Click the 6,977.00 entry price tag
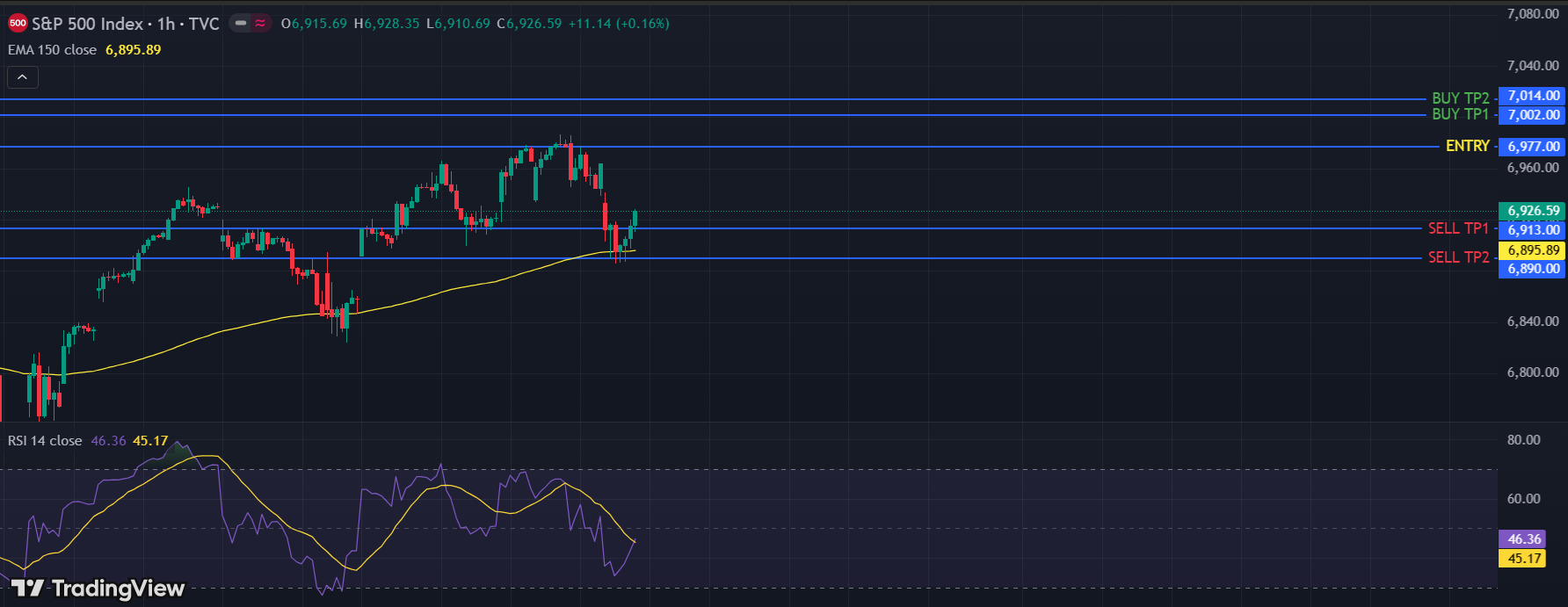The height and width of the screenshot is (607, 1568). point(1533,147)
